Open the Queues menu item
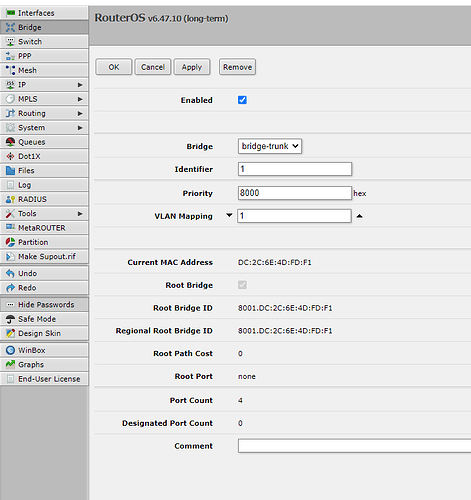This screenshot has height=500, width=471. pos(44,142)
